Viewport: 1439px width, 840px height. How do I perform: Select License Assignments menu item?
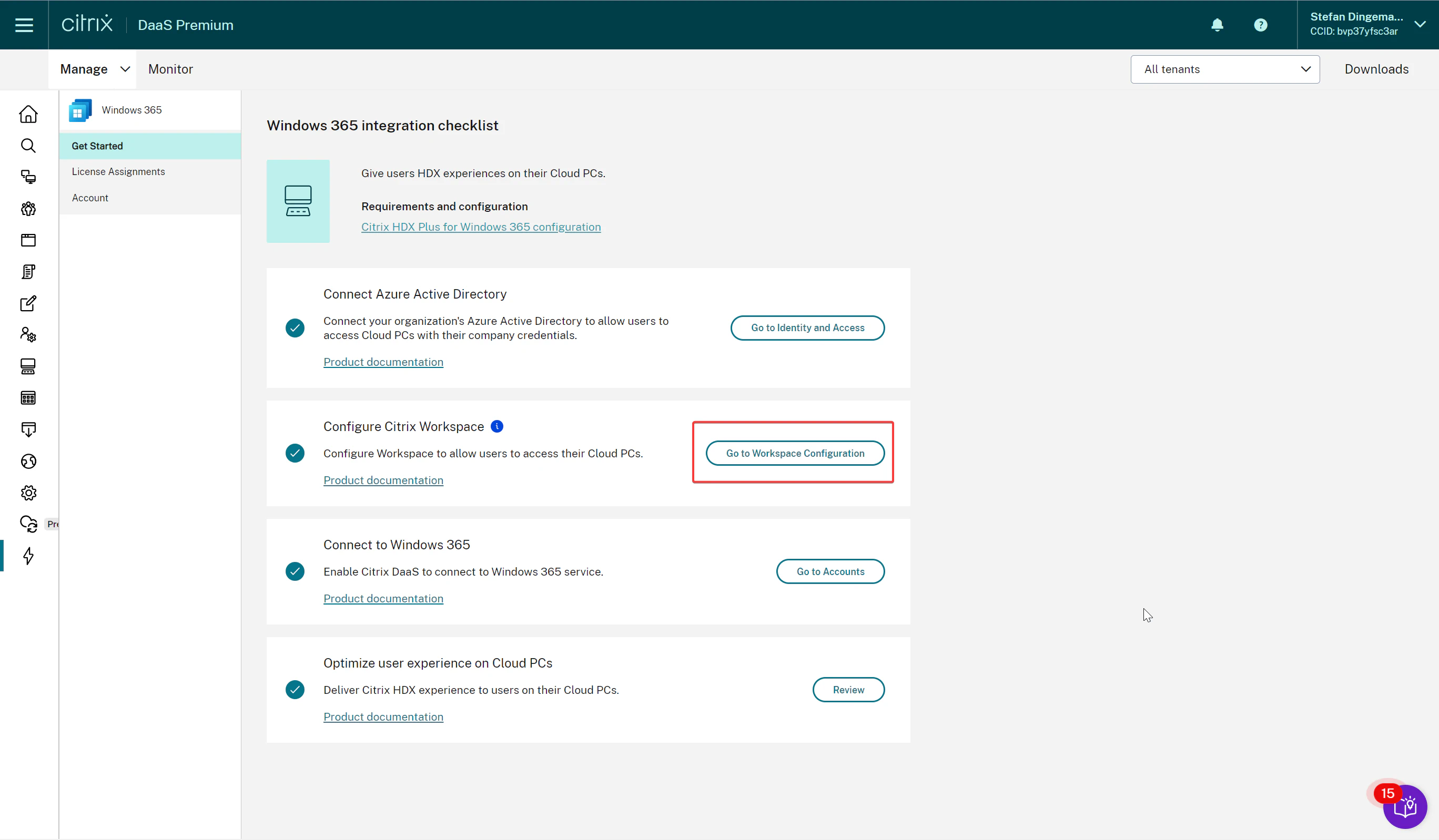[x=118, y=171]
